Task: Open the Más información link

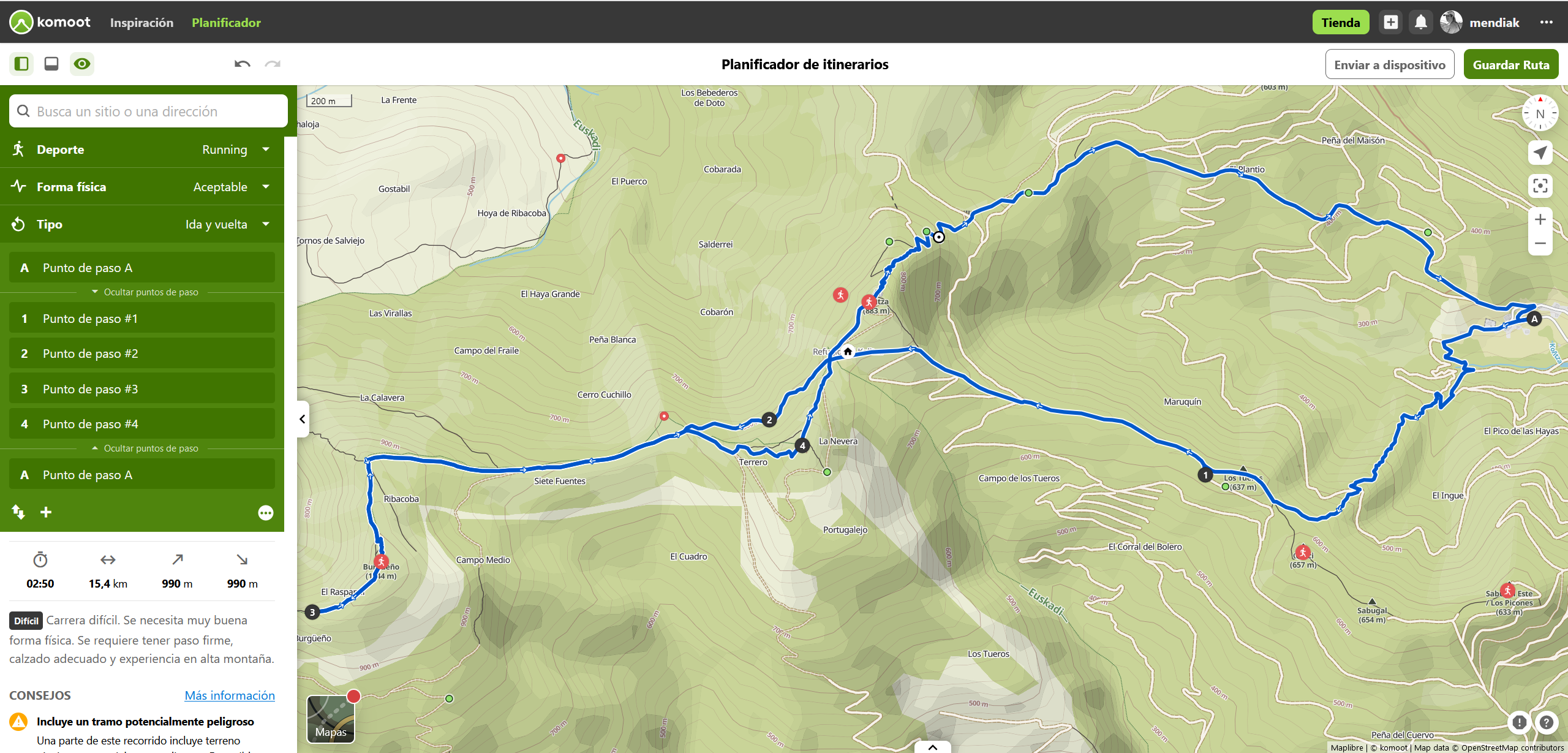Action: point(230,695)
